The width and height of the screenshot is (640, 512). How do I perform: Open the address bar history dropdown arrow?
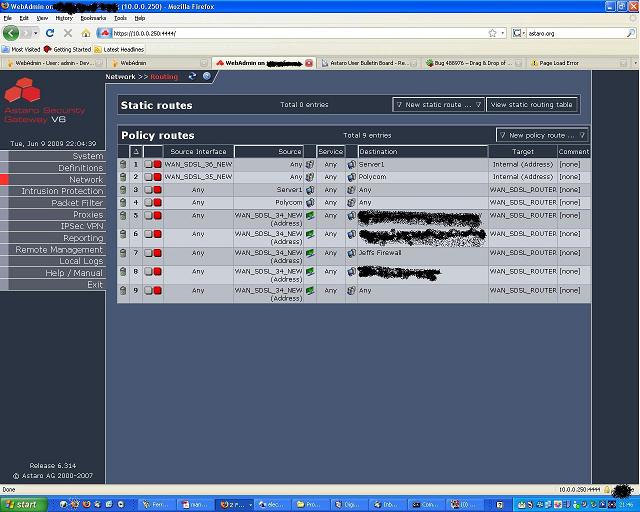(503, 33)
